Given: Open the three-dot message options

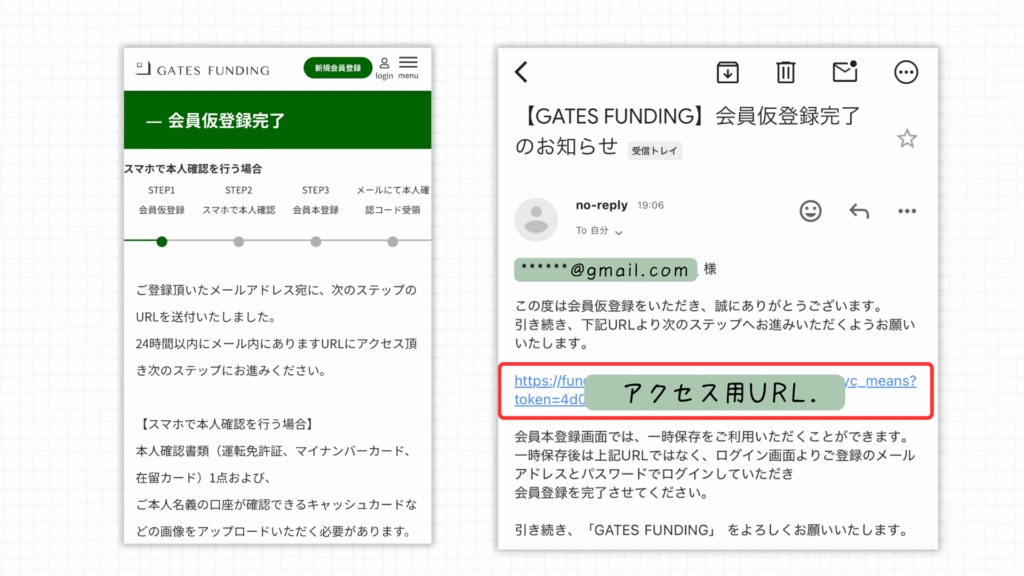Looking at the screenshot, I should pyautogui.click(x=906, y=211).
